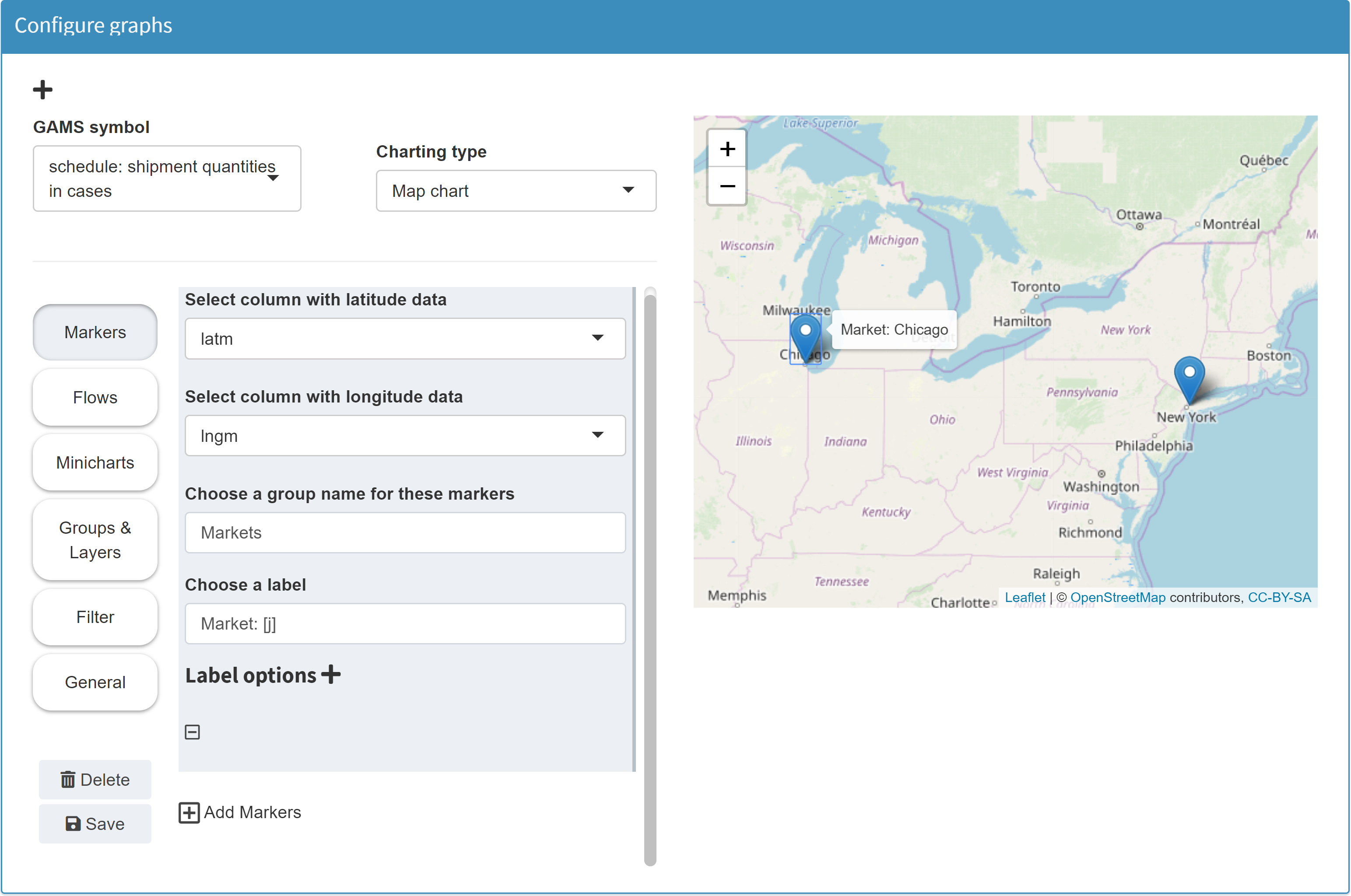
Task: Click the Add Markers plus-square icon
Action: pyautogui.click(x=189, y=812)
